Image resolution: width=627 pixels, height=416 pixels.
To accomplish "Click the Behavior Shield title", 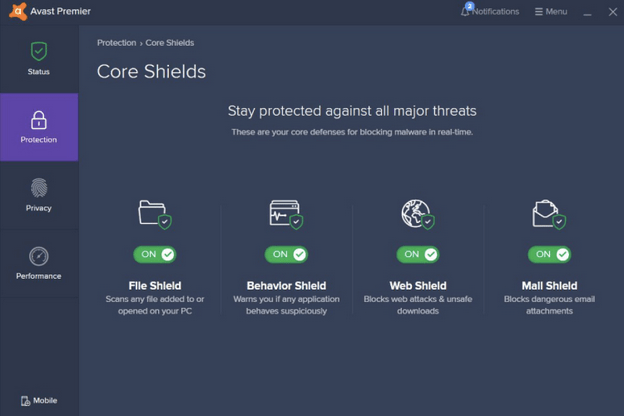I will tap(286, 286).
